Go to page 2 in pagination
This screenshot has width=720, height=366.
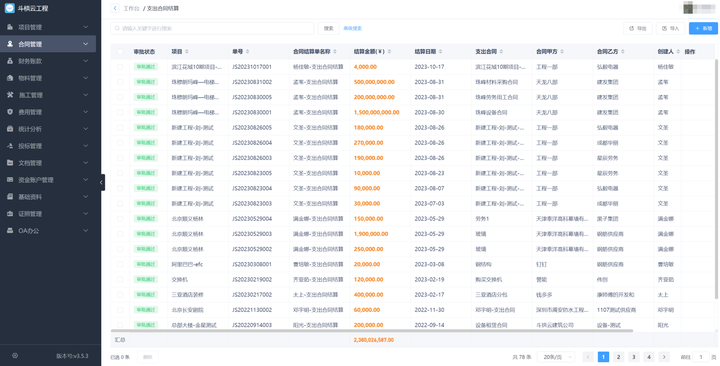coord(619,357)
